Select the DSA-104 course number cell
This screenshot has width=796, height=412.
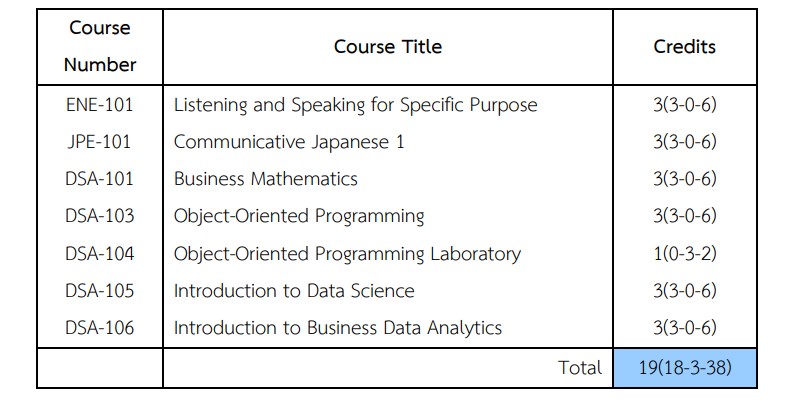point(100,253)
